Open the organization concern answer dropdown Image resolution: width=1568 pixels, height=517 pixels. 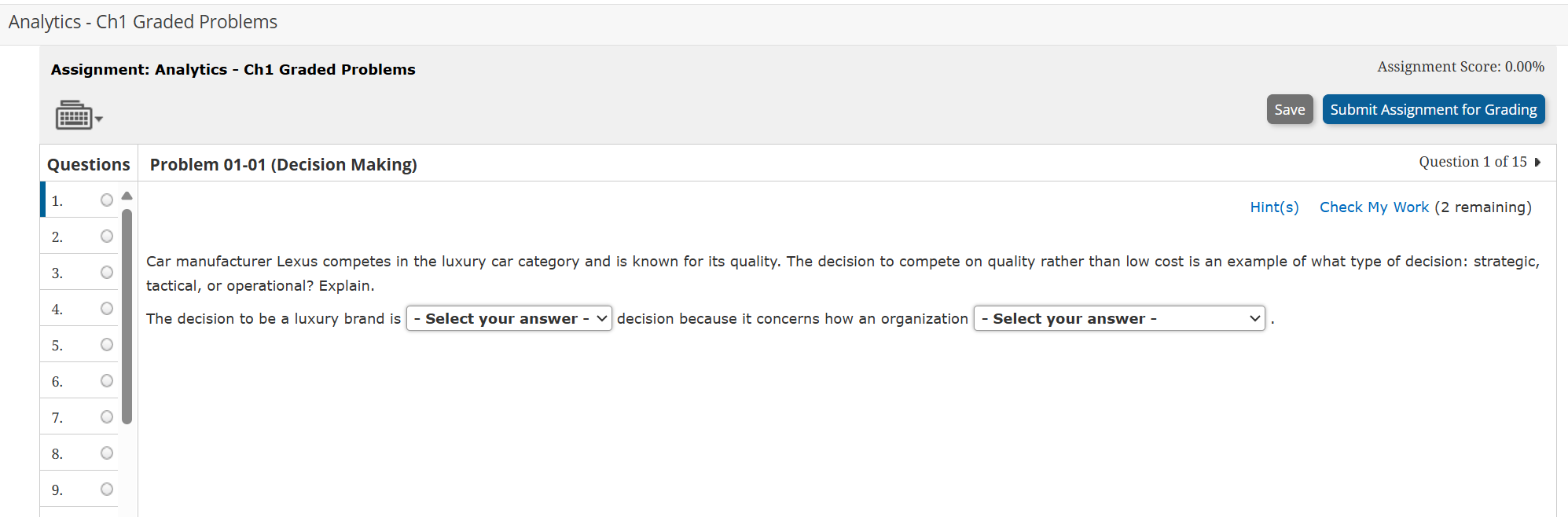tap(1119, 318)
